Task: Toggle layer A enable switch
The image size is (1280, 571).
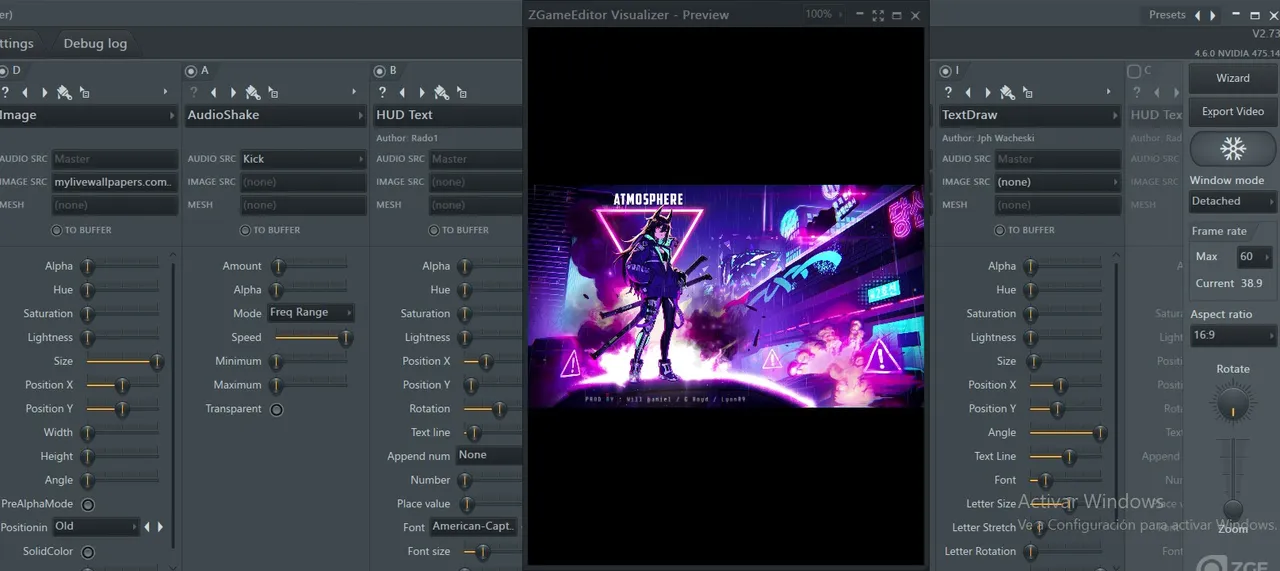Action: point(190,71)
